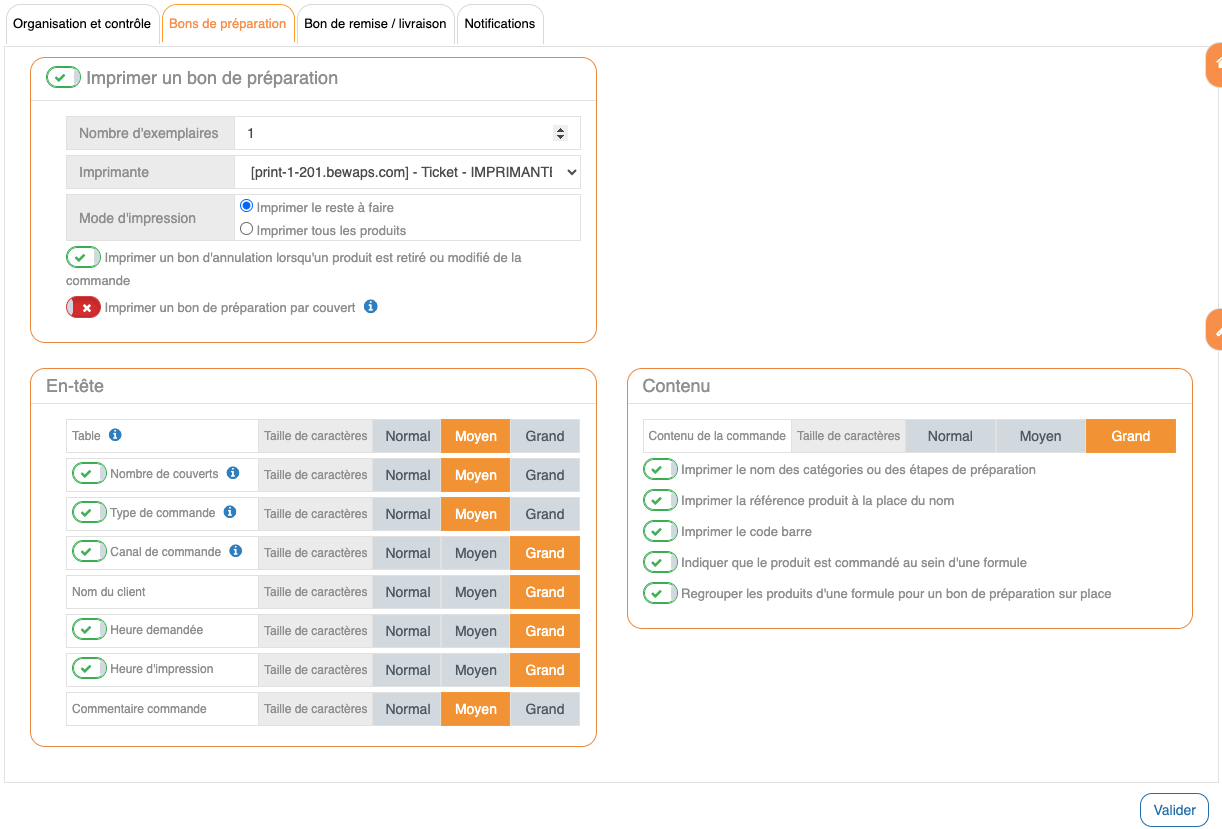Screen dimensions: 1222x829
Task: Click upper orange side icon at right edge
Action: pyautogui.click(x=1215, y=64)
